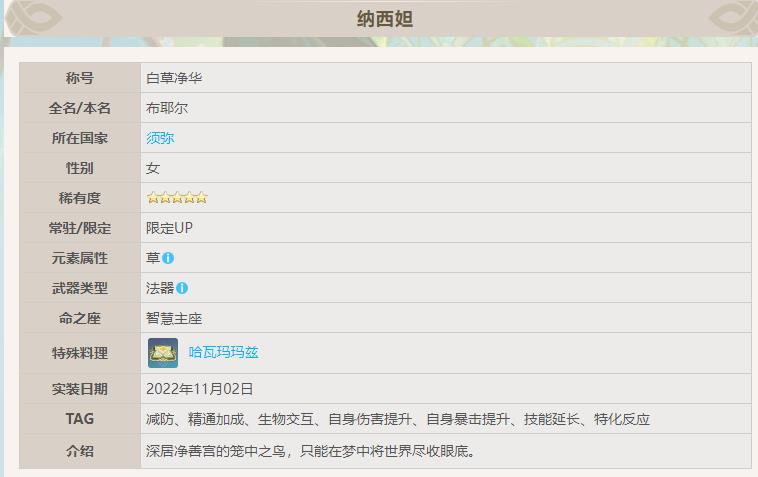The image size is (758, 477).
Task: Click the 布耶尔 full name value
Action: pyautogui.click(x=167, y=108)
